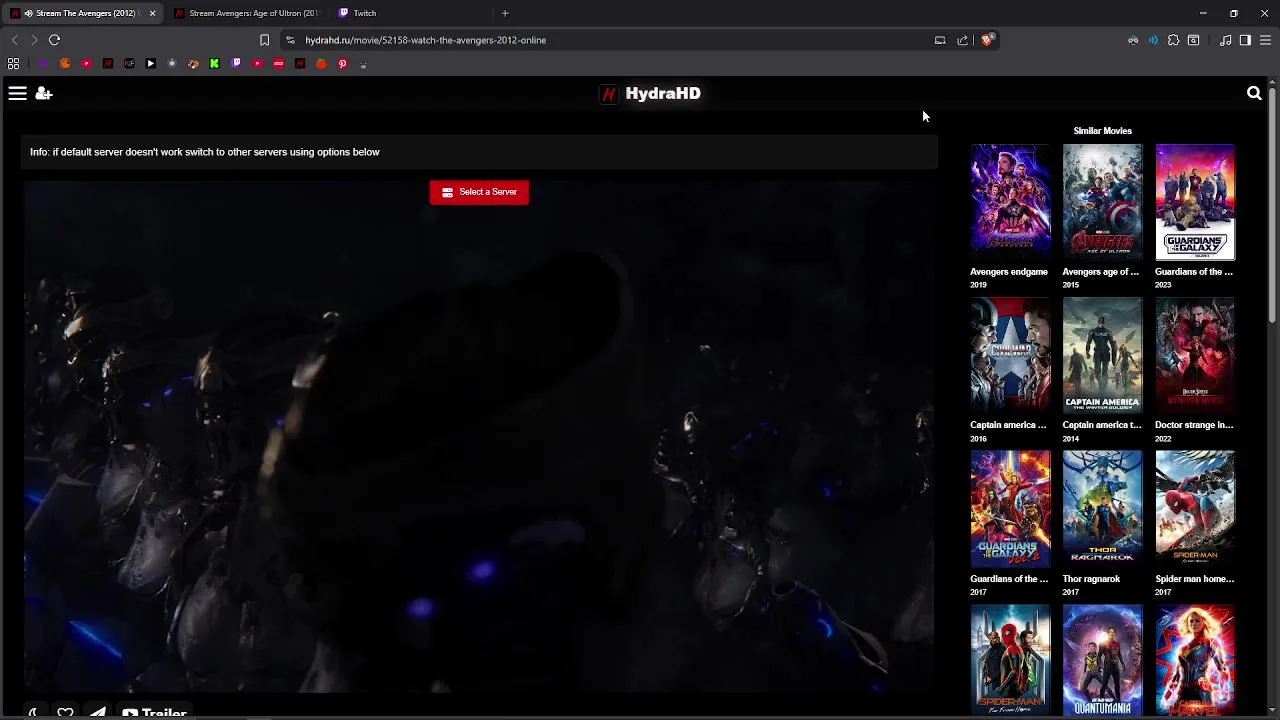The width and height of the screenshot is (1280, 720).
Task: Click the page vertical scrollbar
Action: (x=1273, y=205)
